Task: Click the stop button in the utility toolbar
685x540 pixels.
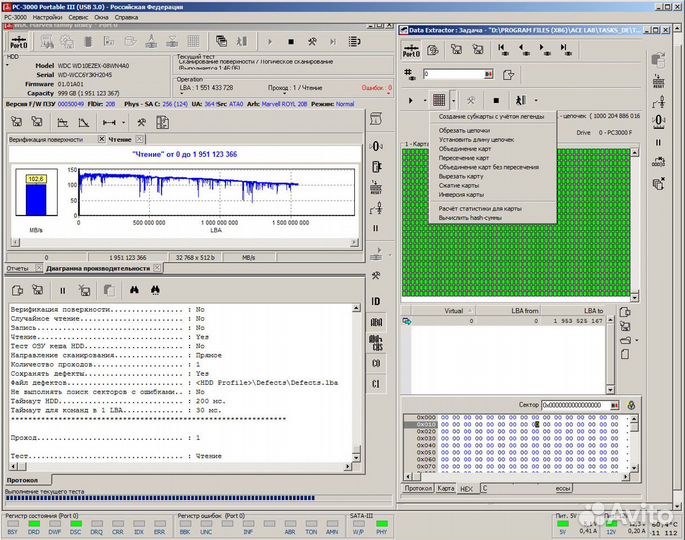Action: pos(291,42)
